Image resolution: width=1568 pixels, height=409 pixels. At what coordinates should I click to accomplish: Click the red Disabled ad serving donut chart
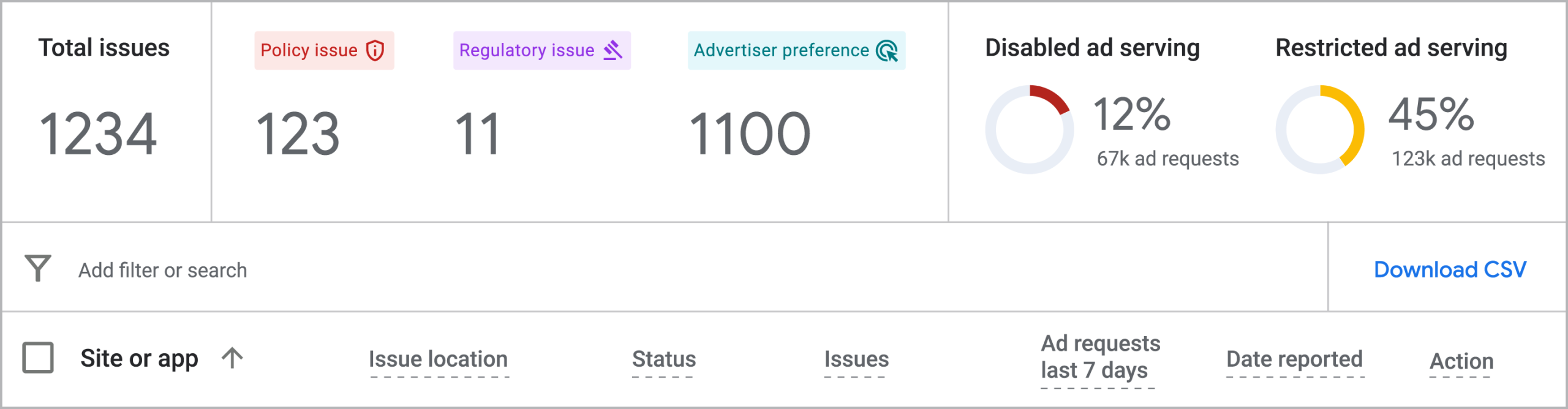point(1029,129)
